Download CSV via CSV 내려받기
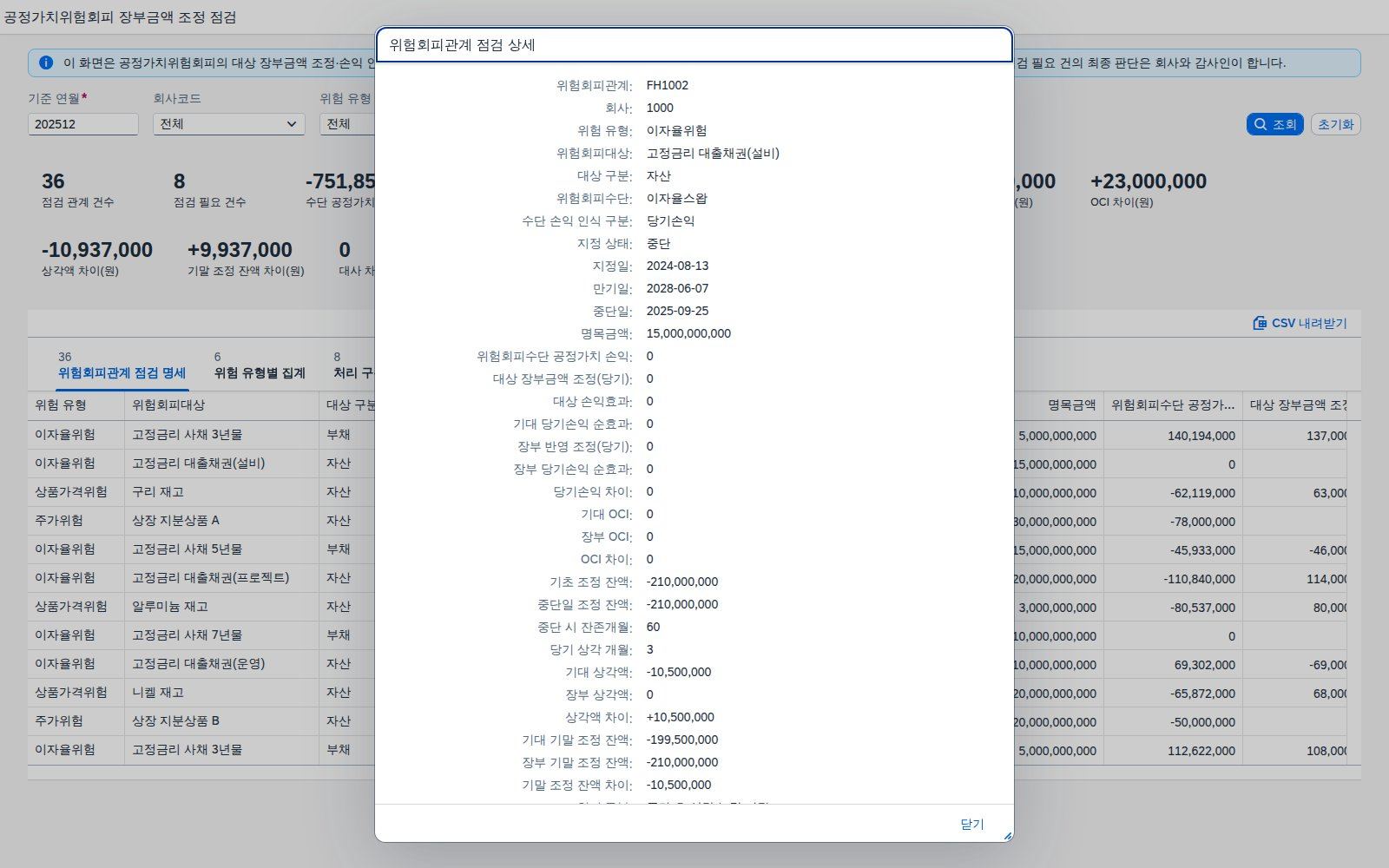This screenshot has width=1389, height=868. pos(1300,323)
